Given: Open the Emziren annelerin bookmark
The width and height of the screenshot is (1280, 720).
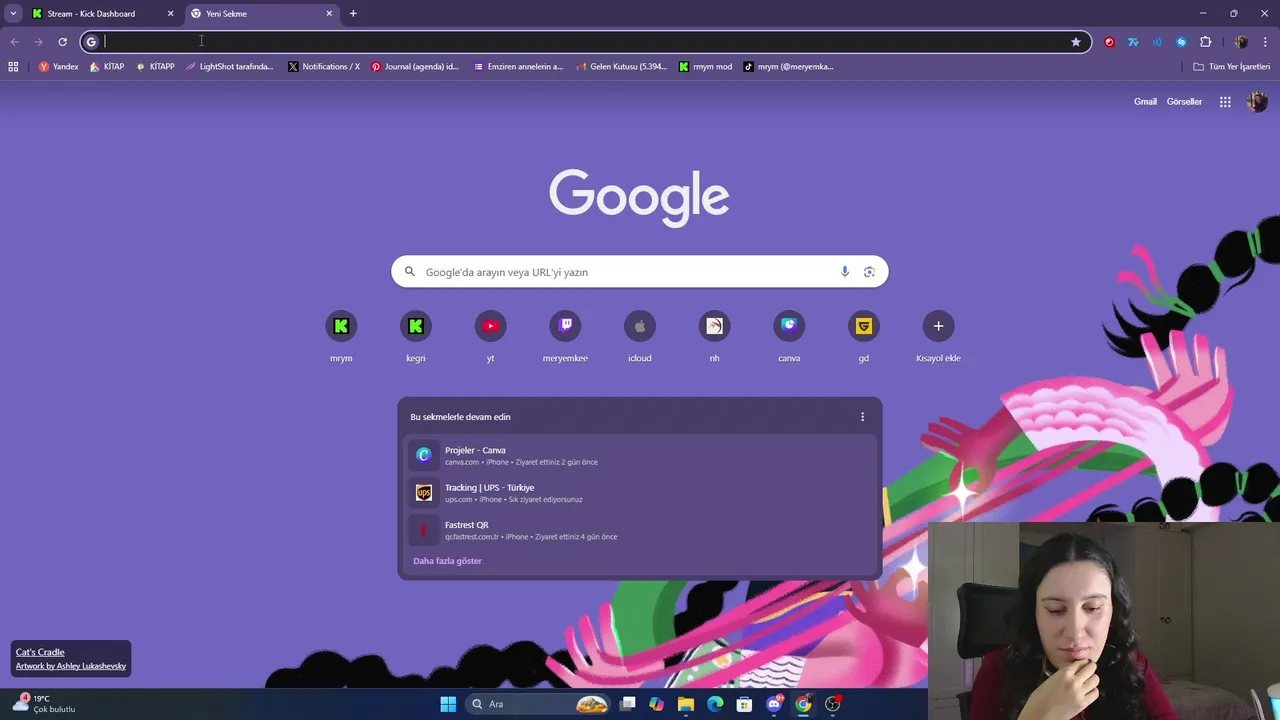Looking at the screenshot, I should pos(518,67).
